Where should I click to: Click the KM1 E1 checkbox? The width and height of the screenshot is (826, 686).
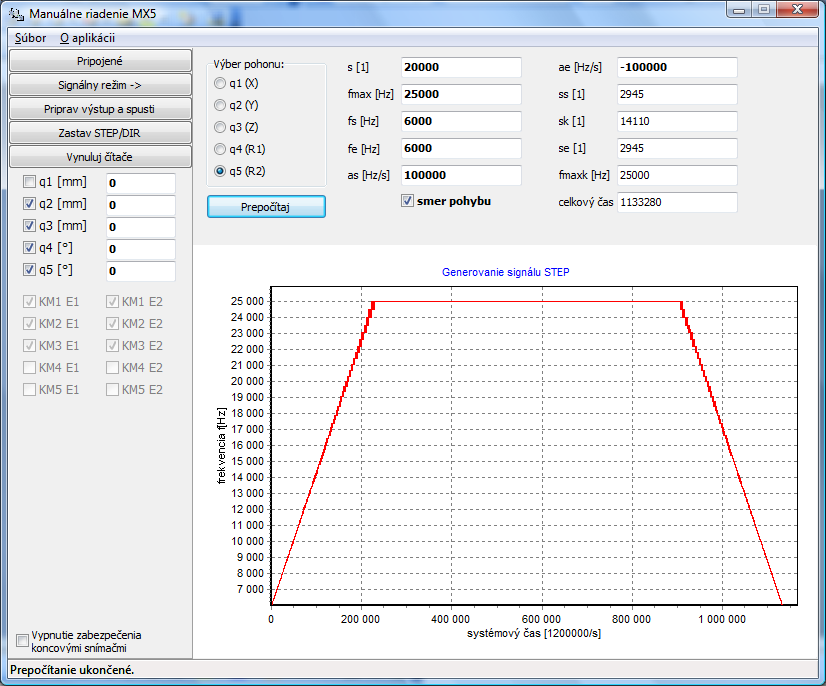[x=30, y=301]
